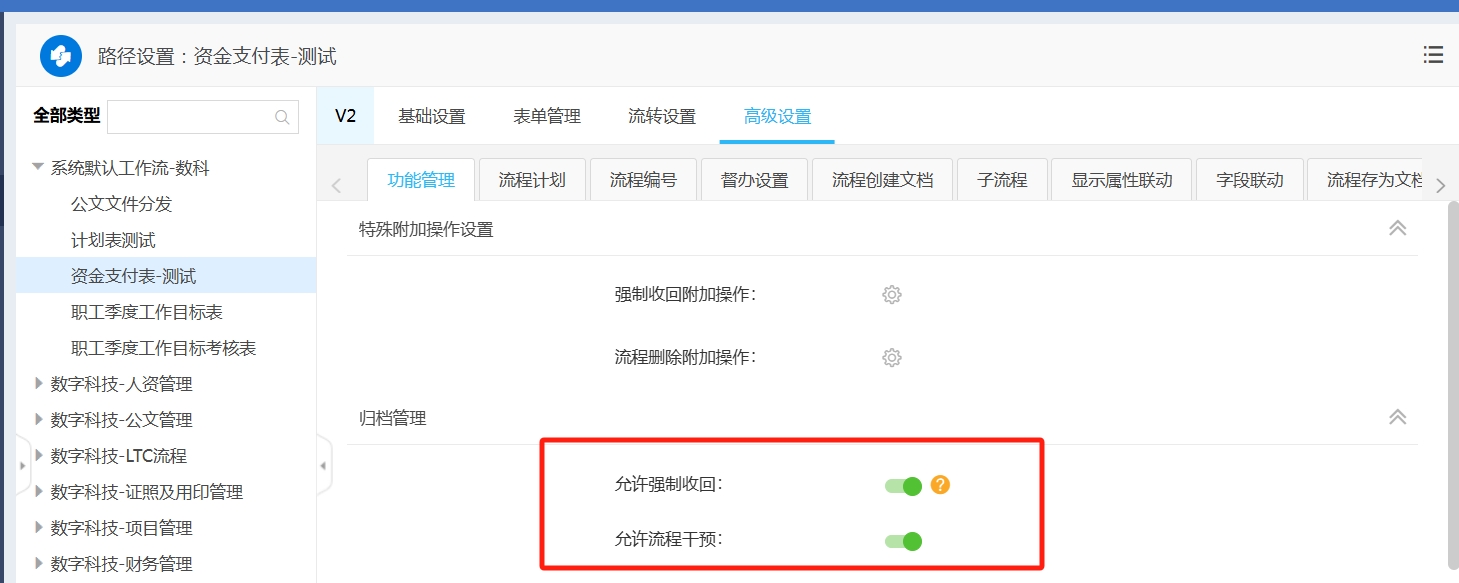
Task: Switch to the 流转设置 tab
Action: [661, 116]
